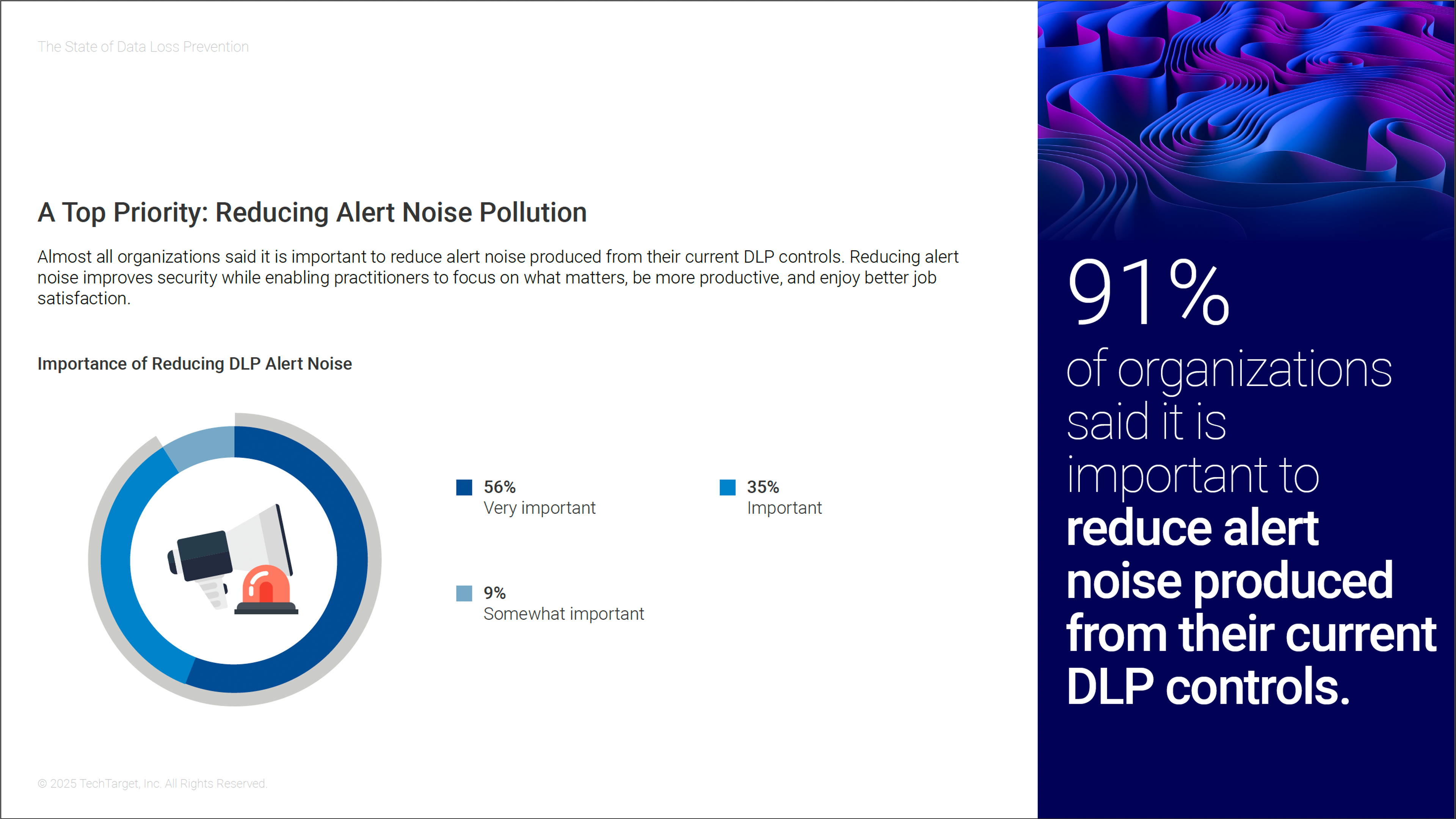Image resolution: width=1456 pixels, height=819 pixels.
Task: Click the Important legend label under 35%
Action: tap(784, 508)
